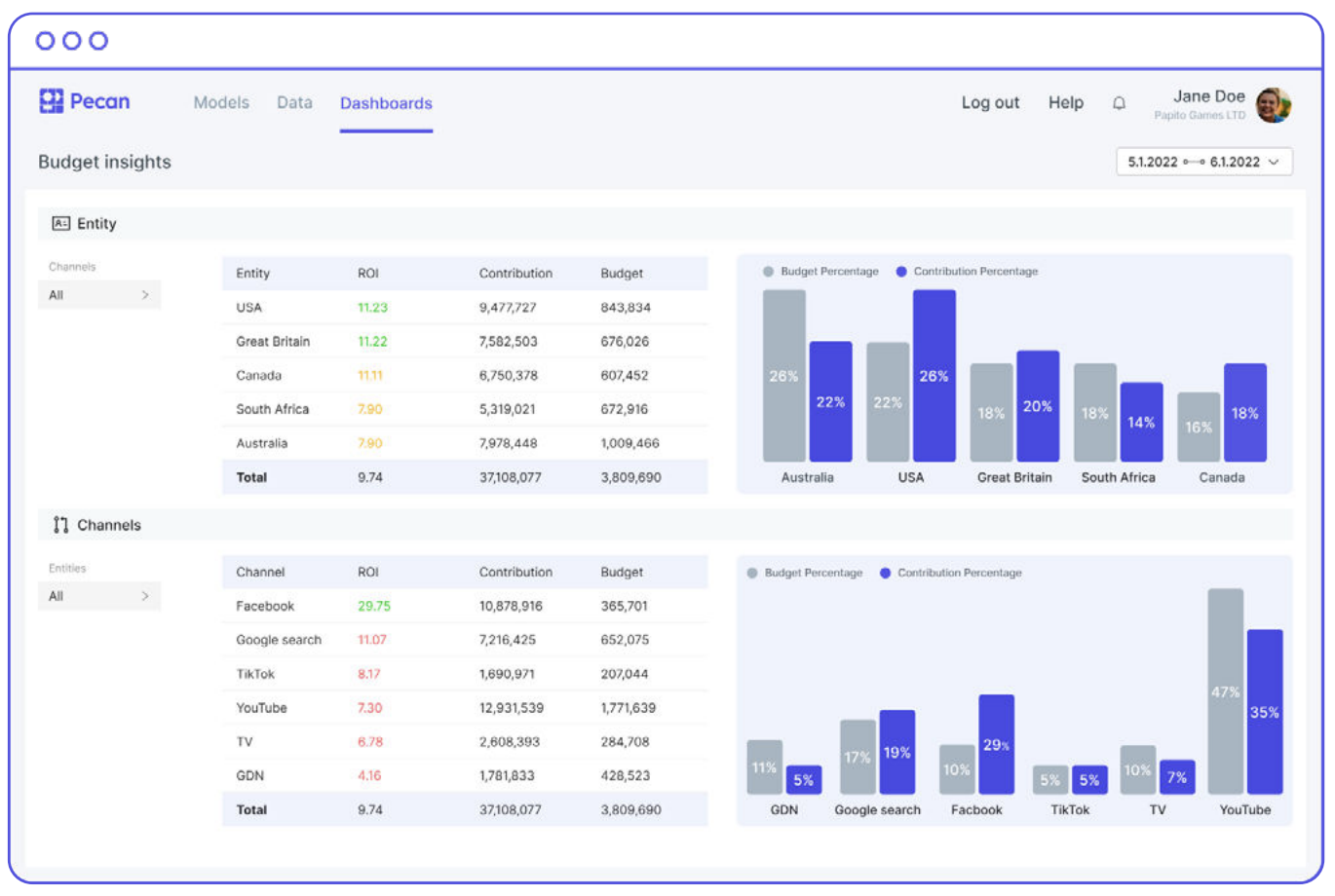The width and height of the screenshot is (1335, 896).
Task: Select the Dashboards tab
Action: click(x=386, y=103)
